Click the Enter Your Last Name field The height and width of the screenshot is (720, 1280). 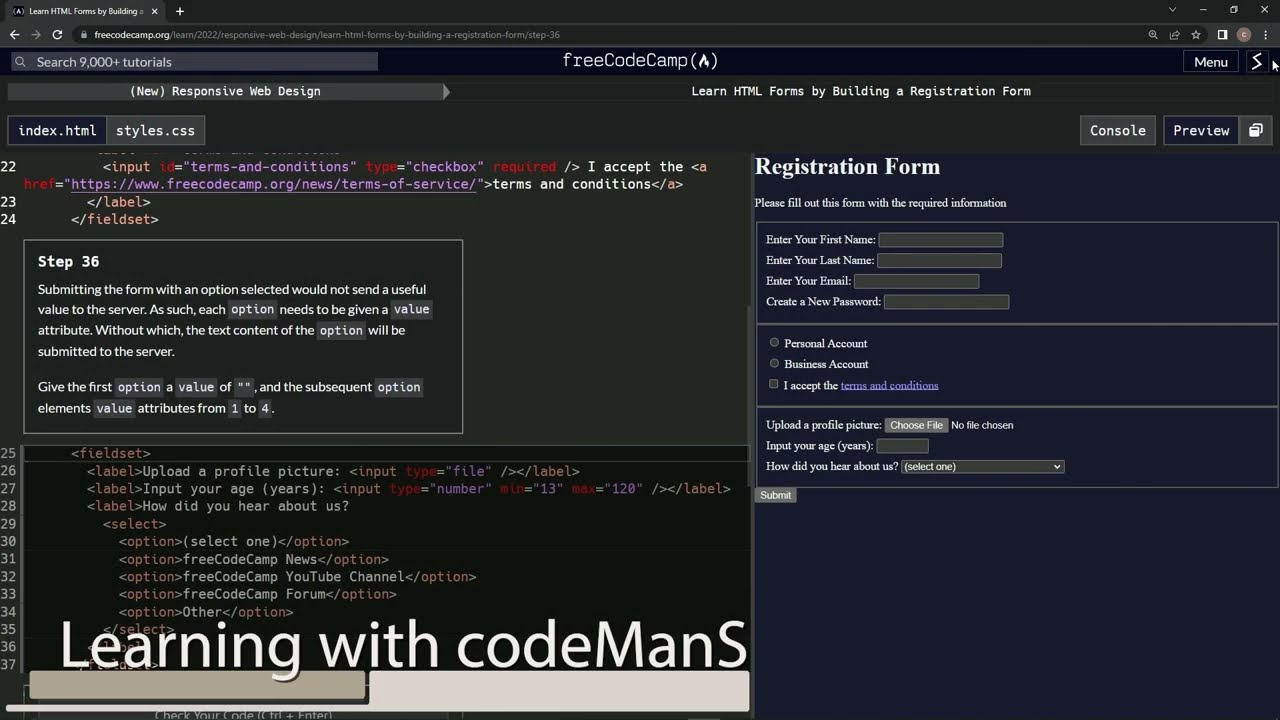click(x=939, y=260)
